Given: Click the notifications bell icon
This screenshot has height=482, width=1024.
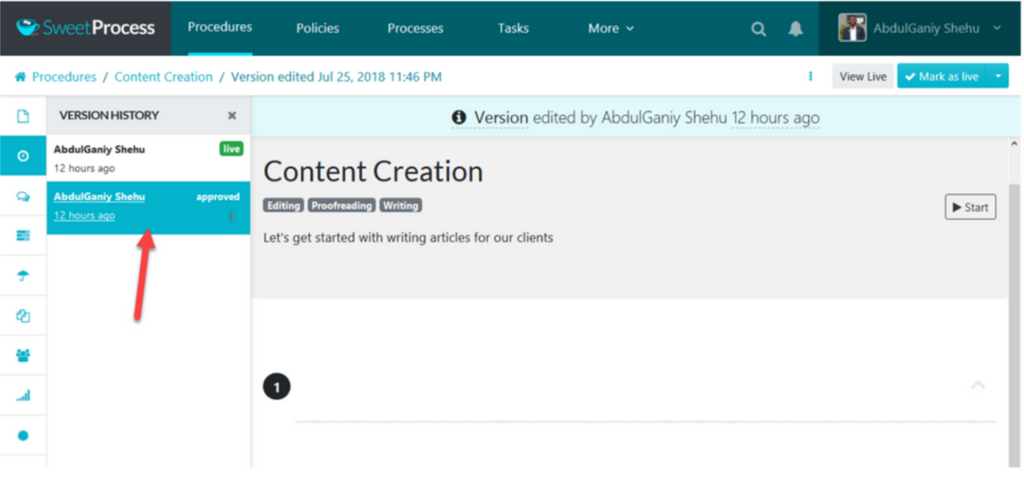Looking at the screenshot, I should pos(795,29).
